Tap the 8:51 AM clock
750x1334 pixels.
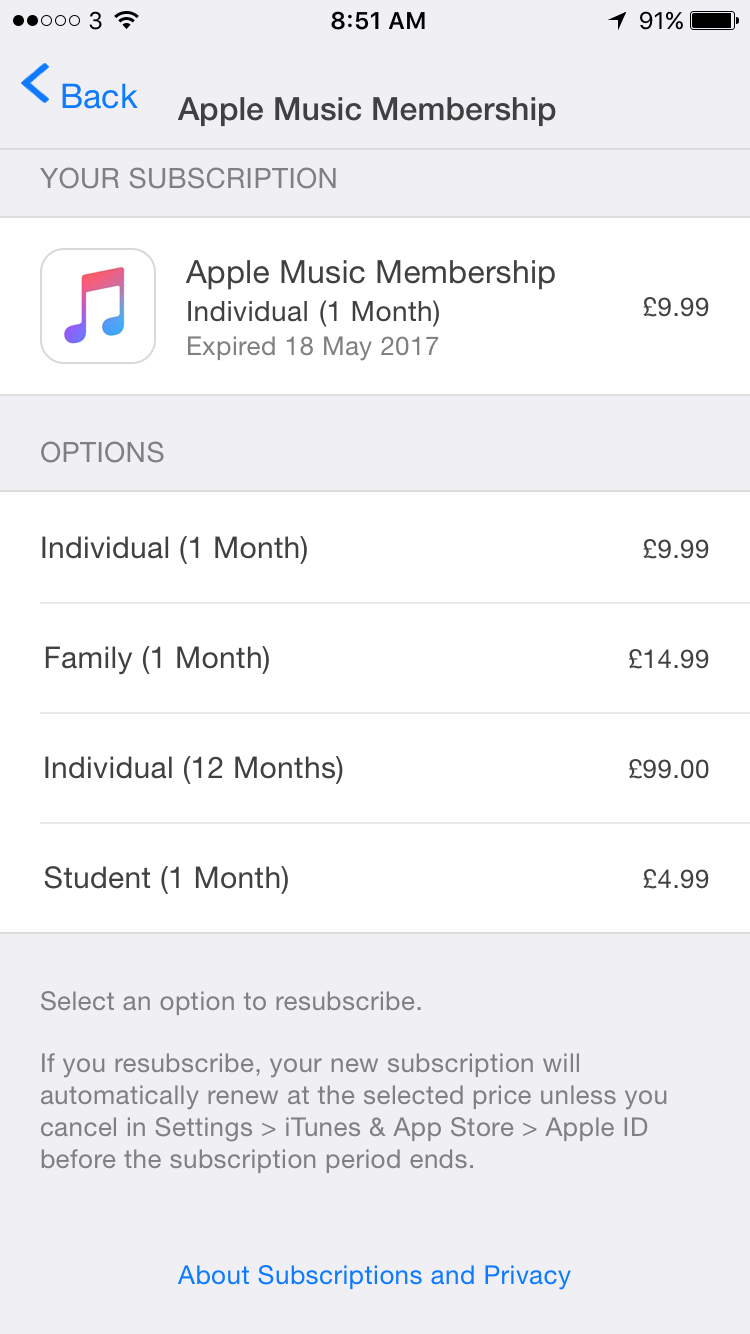(378, 20)
